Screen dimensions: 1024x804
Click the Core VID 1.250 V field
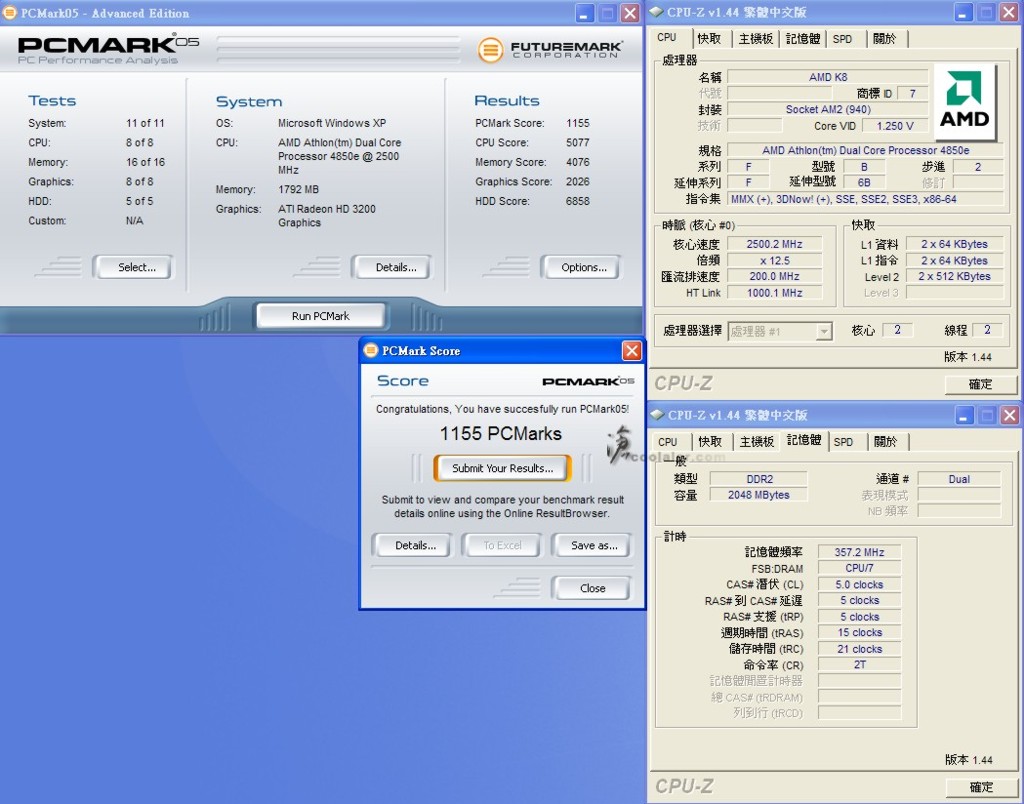click(x=895, y=126)
